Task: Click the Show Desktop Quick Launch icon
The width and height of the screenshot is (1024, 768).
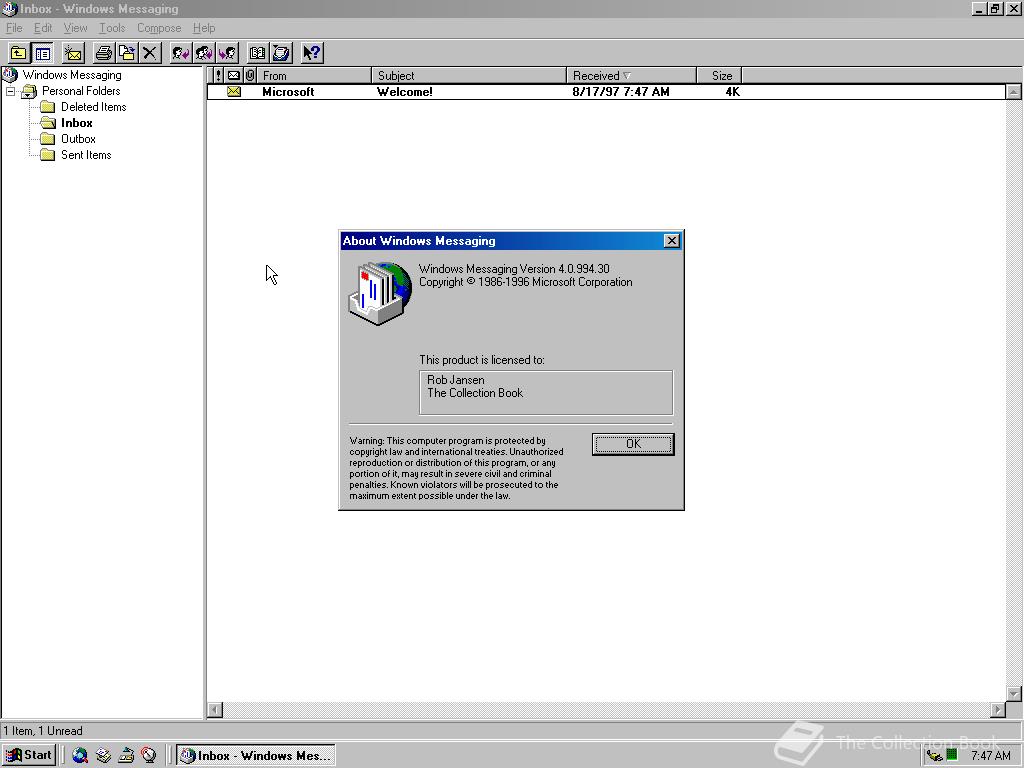Action: click(126, 756)
